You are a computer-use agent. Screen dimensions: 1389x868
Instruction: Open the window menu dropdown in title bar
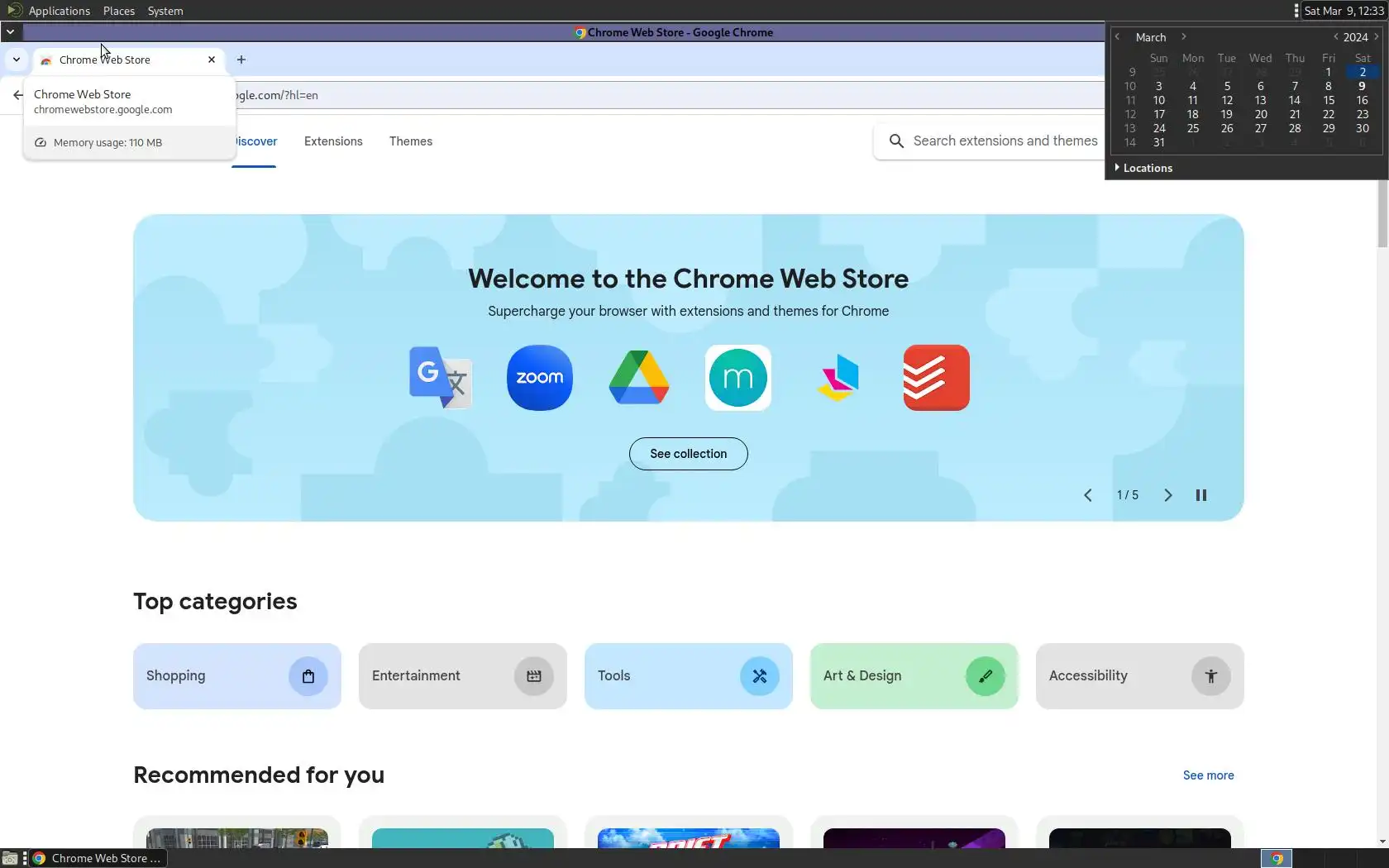click(x=10, y=32)
